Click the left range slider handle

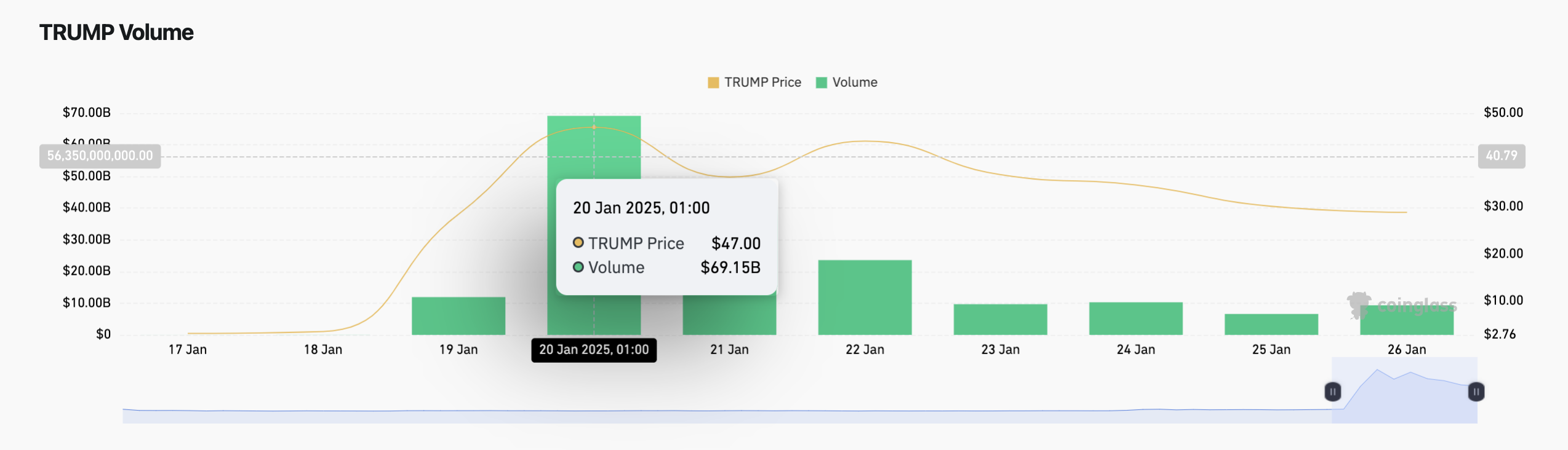pos(1332,392)
